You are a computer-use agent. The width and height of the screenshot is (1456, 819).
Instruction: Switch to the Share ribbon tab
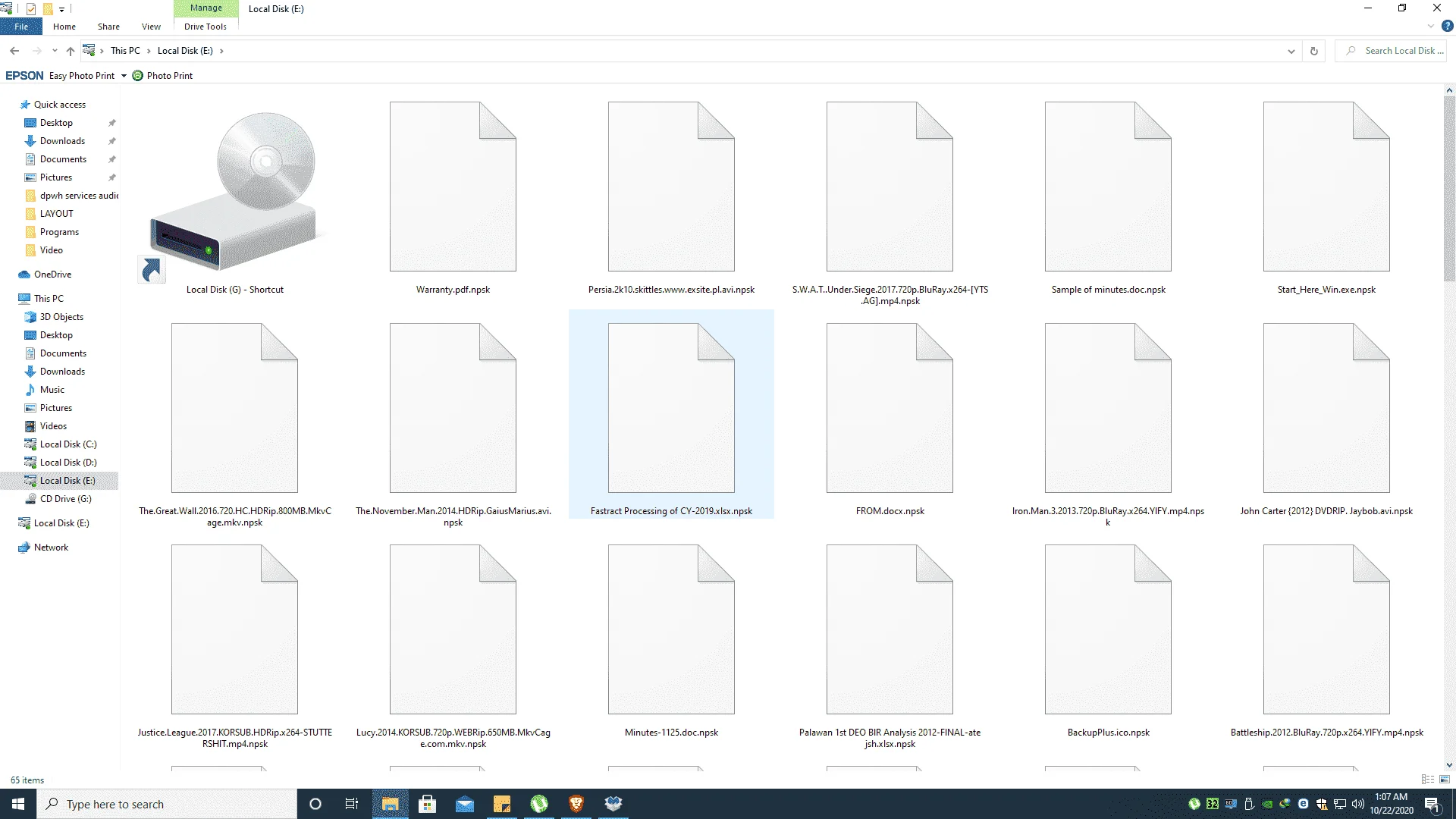point(108,27)
